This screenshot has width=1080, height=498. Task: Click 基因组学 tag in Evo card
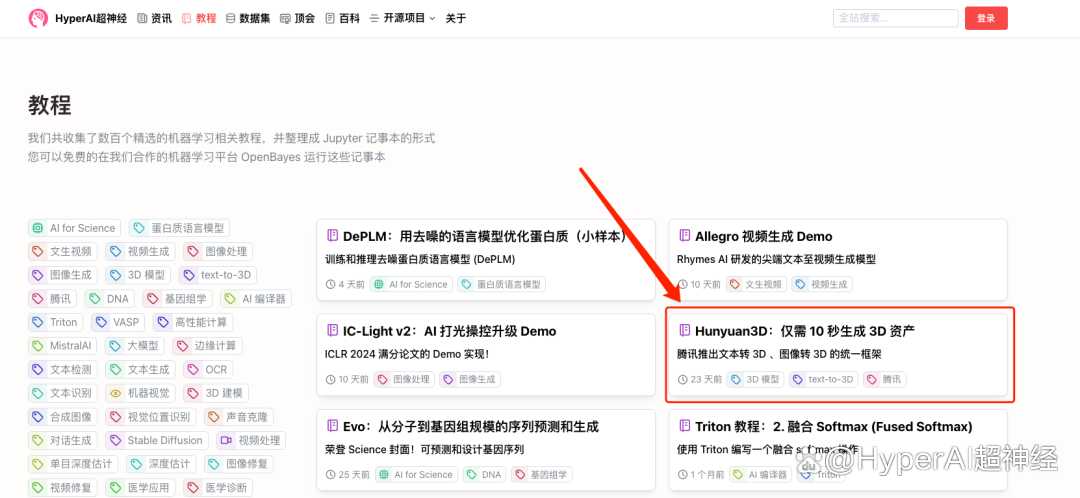541,474
